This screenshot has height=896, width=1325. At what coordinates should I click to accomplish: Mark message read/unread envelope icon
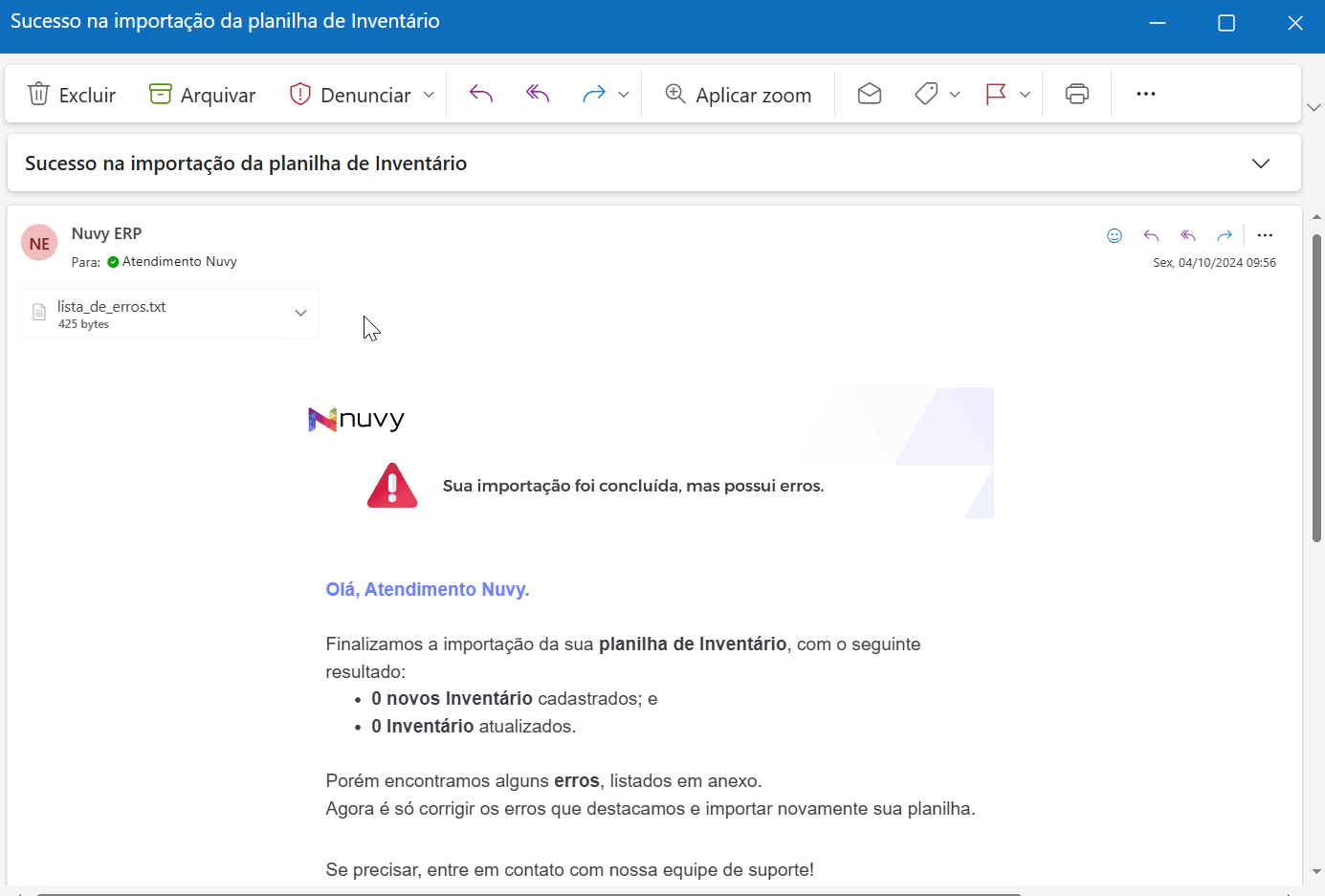tap(870, 94)
